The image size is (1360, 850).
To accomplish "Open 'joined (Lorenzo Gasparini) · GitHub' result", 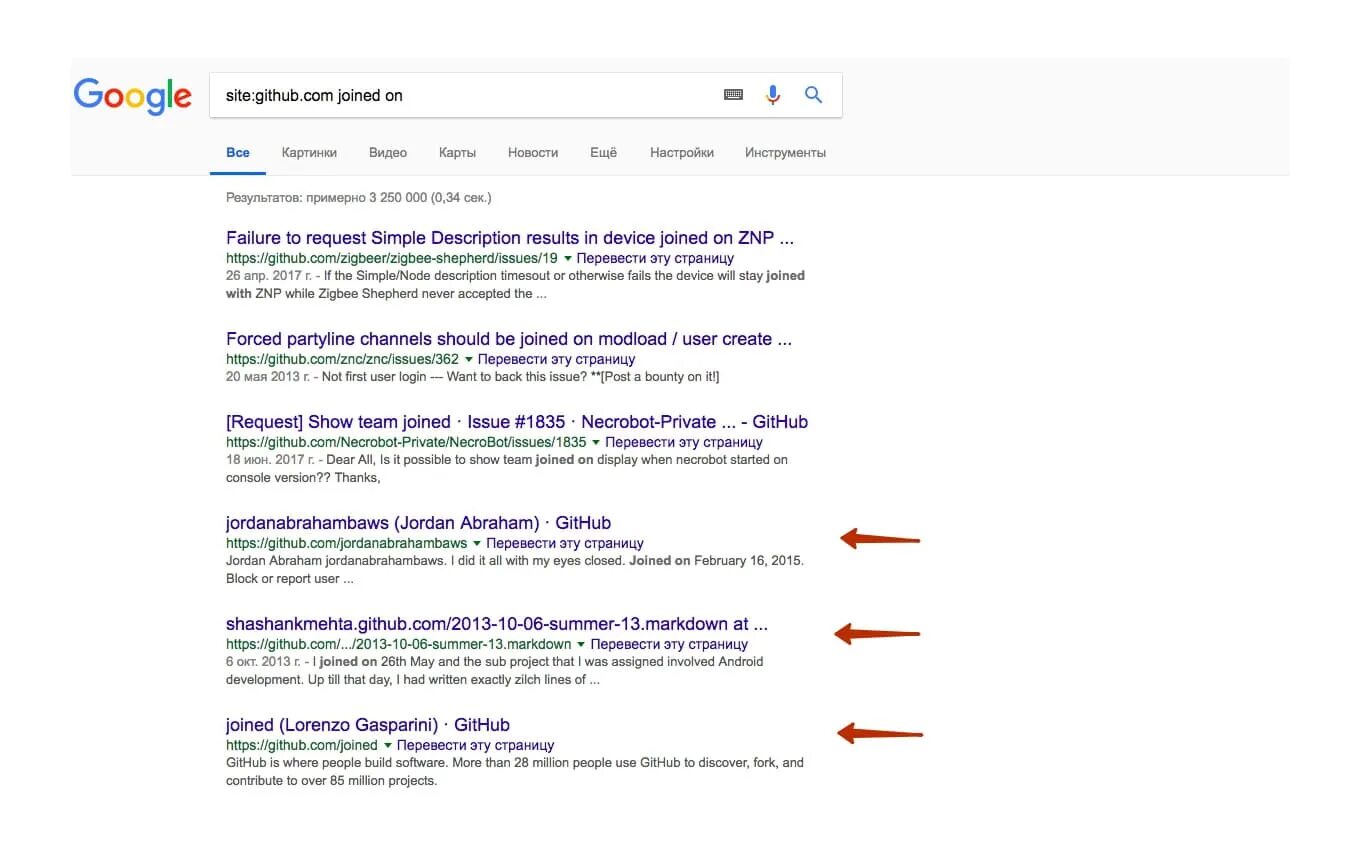I will tap(368, 725).
